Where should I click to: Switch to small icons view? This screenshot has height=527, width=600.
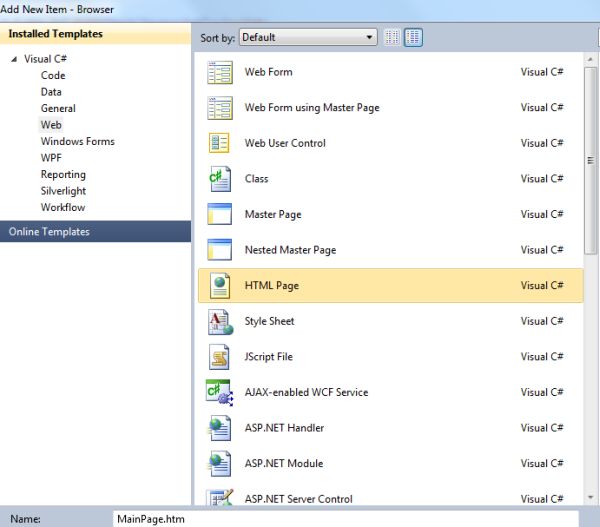(392, 38)
